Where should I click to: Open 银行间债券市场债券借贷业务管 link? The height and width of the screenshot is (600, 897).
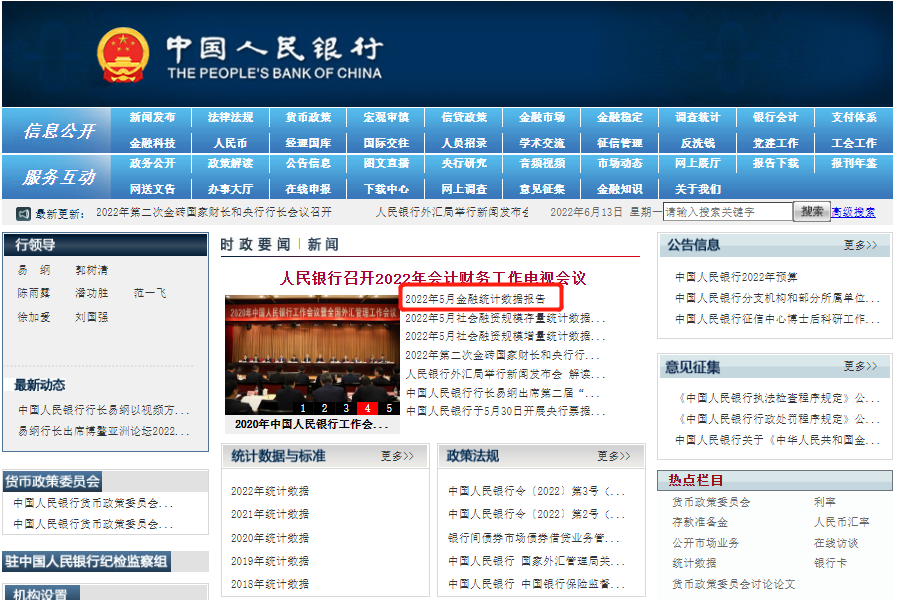(x=533, y=538)
